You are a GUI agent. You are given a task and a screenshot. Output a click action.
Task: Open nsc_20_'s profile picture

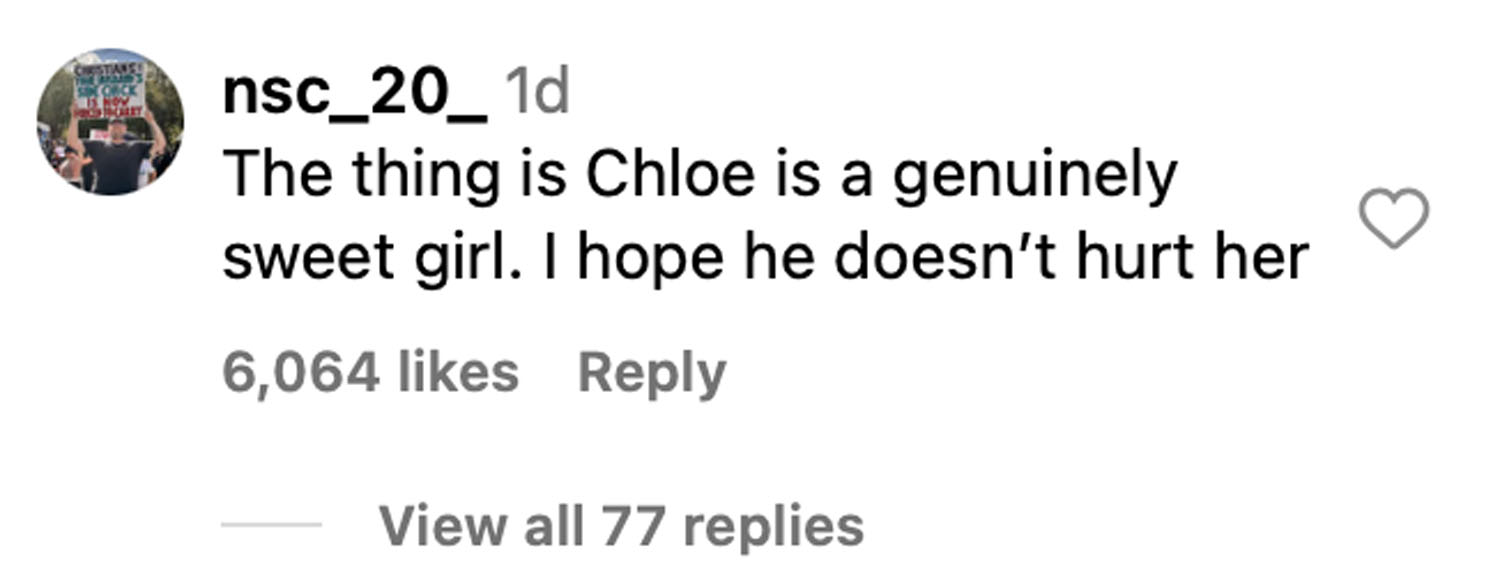coord(110,121)
